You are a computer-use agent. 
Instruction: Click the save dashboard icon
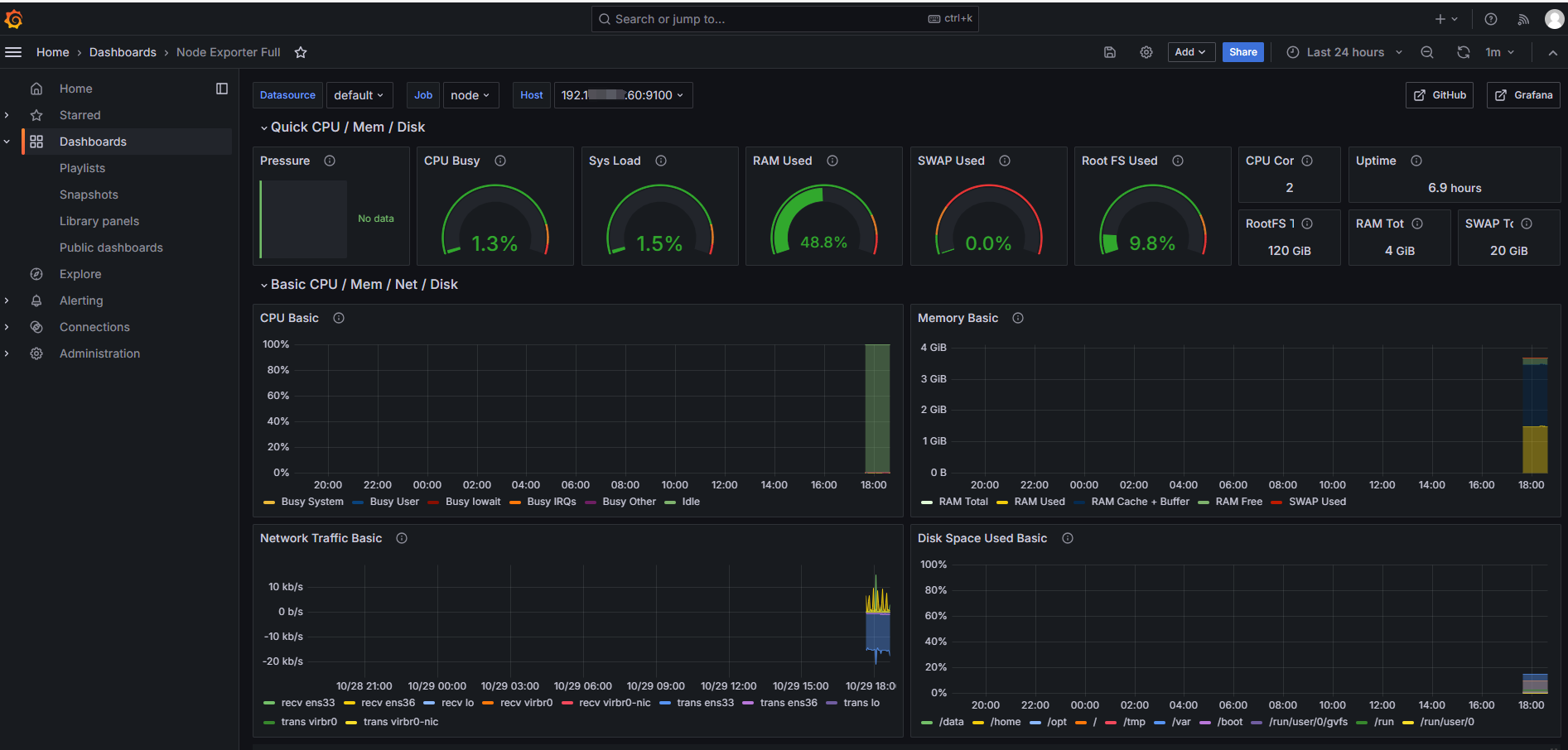[x=1110, y=52]
